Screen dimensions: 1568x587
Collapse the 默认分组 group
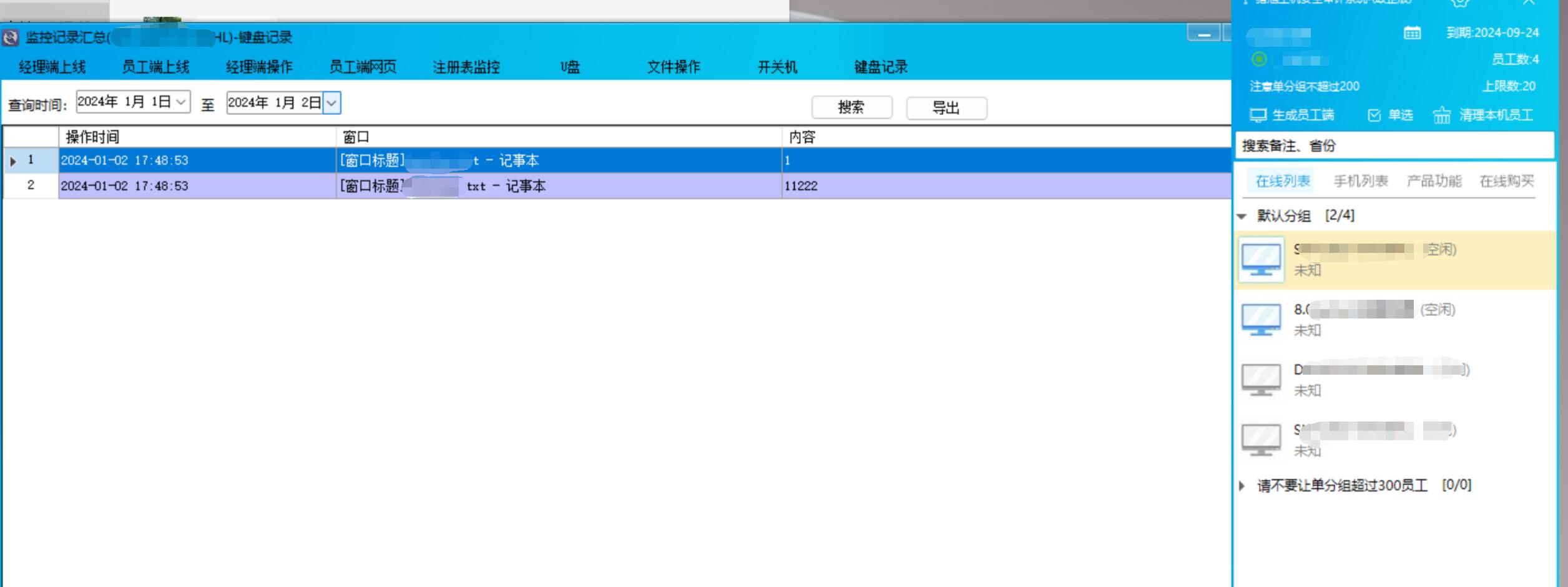(1242, 217)
